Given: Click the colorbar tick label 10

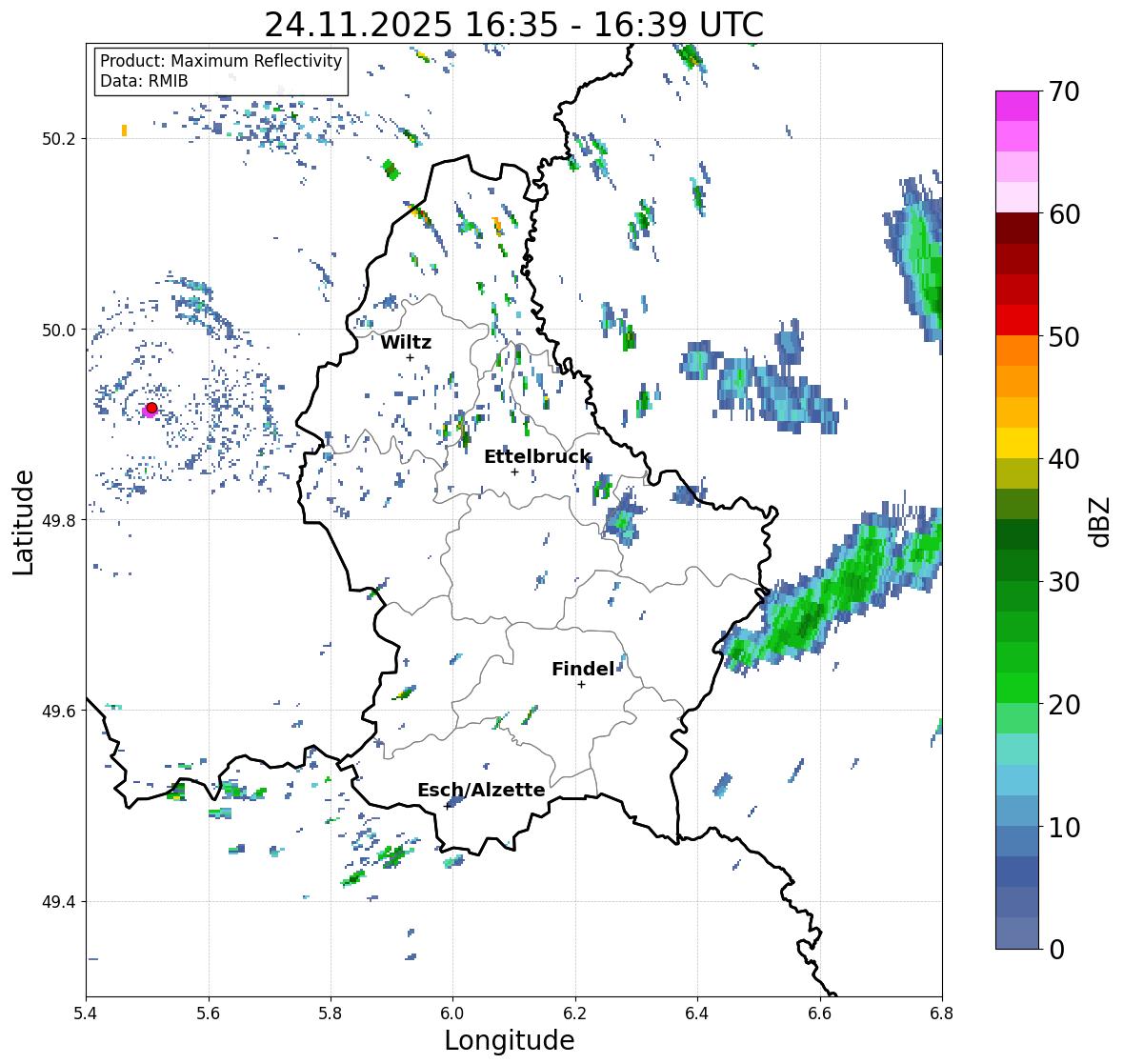Looking at the screenshot, I should pyautogui.click(x=1064, y=827).
